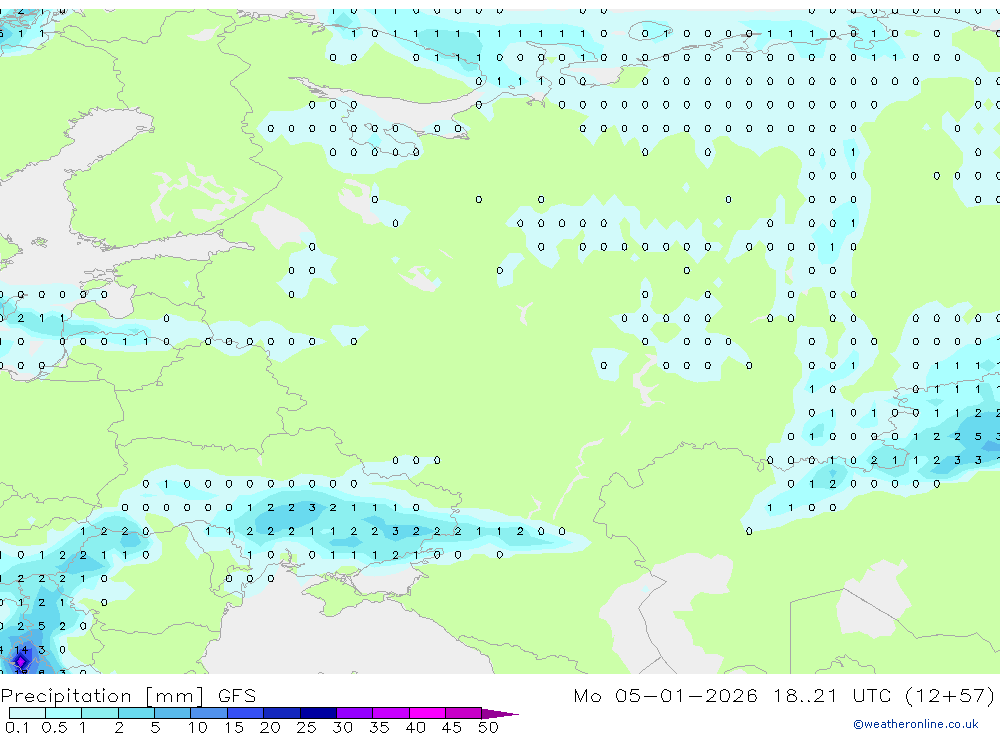The image size is (1000, 733).
Task: Click the legend label '10'
Action: click(198, 727)
